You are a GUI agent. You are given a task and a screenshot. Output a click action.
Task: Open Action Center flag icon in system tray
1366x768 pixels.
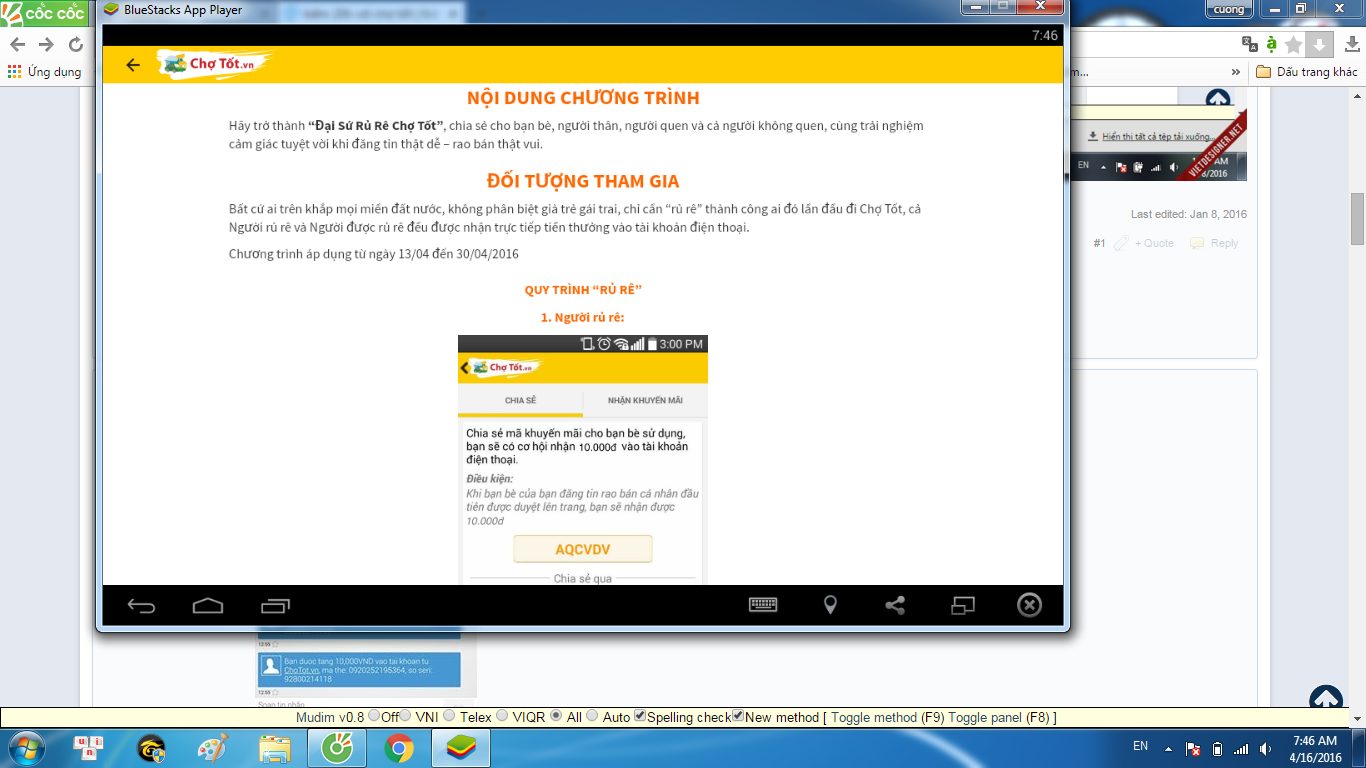[1192, 749]
